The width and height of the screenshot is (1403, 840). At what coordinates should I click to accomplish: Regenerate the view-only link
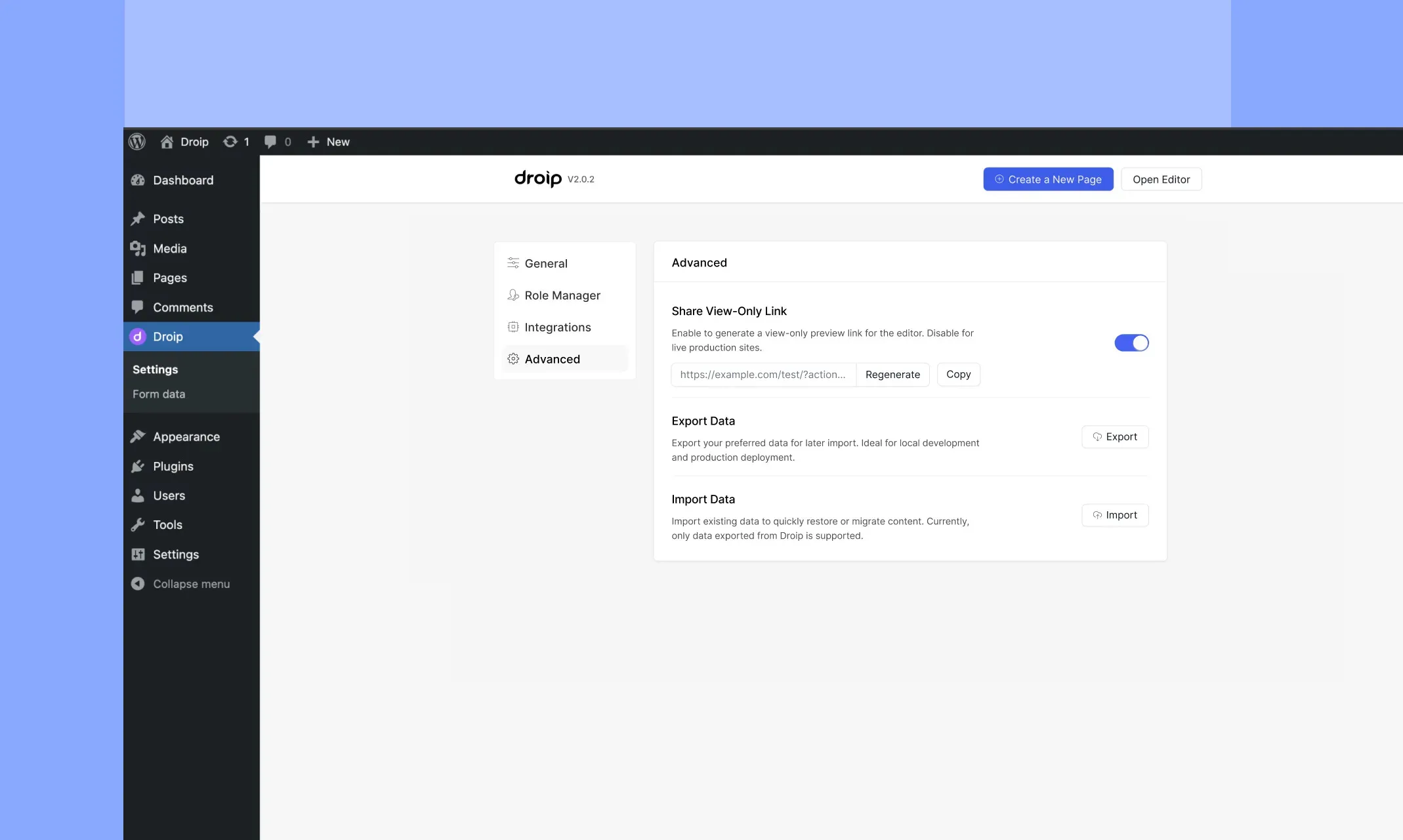(892, 374)
